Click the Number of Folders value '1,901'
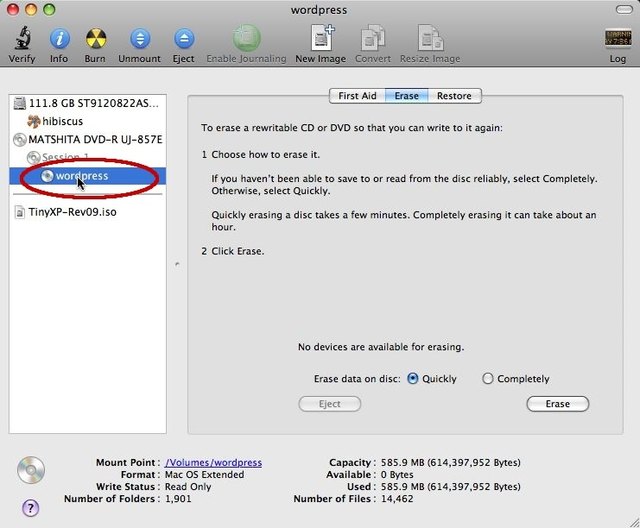Screen dimensions: 640x528 point(178,499)
